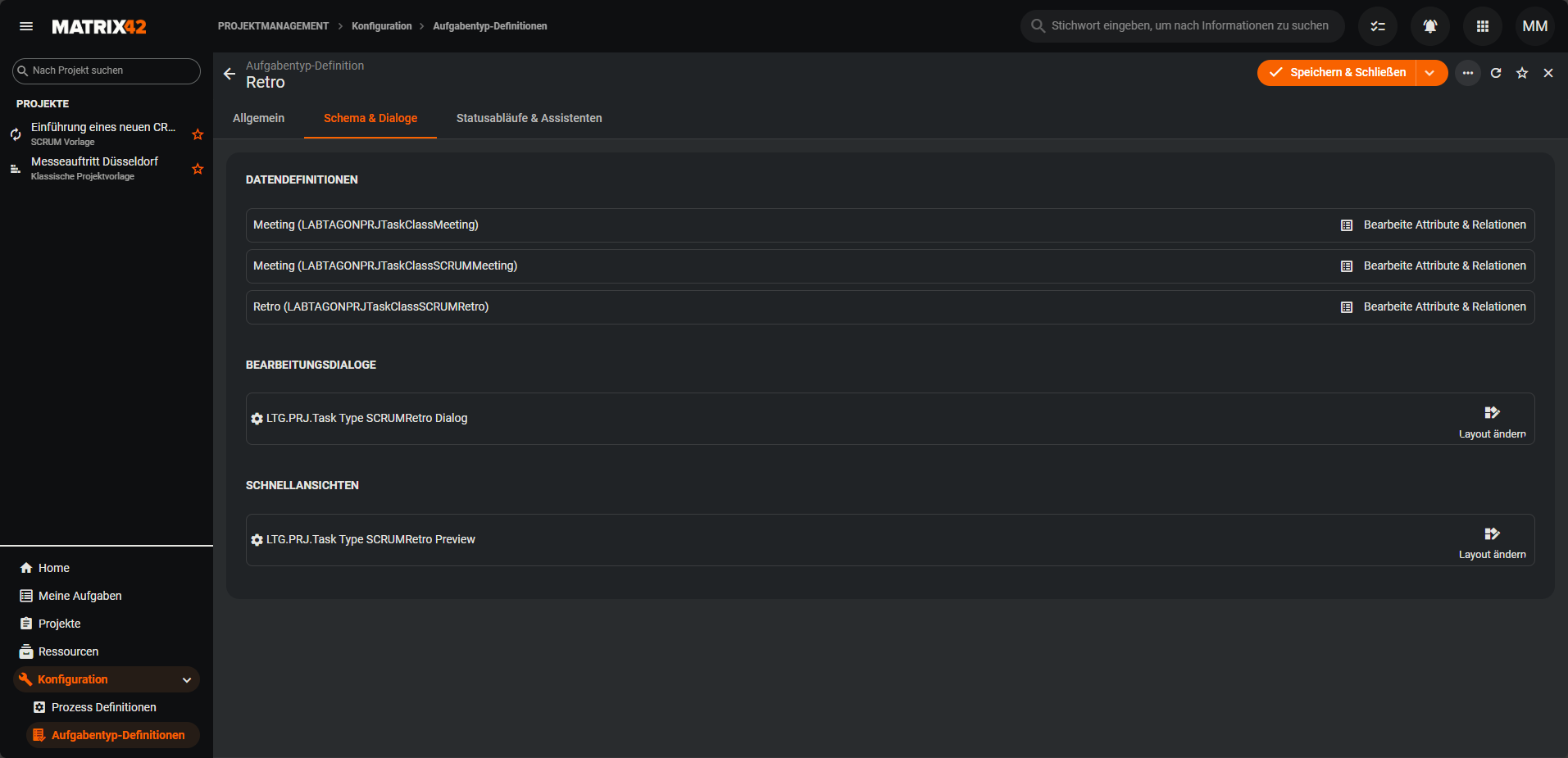The width and height of the screenshot is (1568, 758).
Task: Open the apps grid launcher
Action: point(1482,26)
